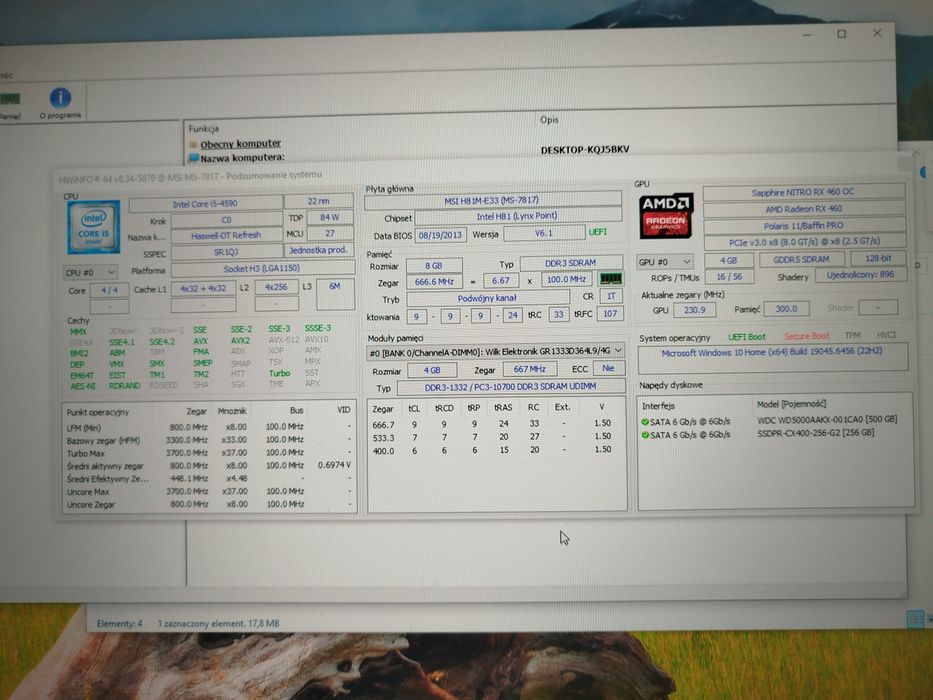This screenshot has width=933, height=700.
Task: Click the BIOS date 08/19/2013 field
Action: click(x=440, y=235)
